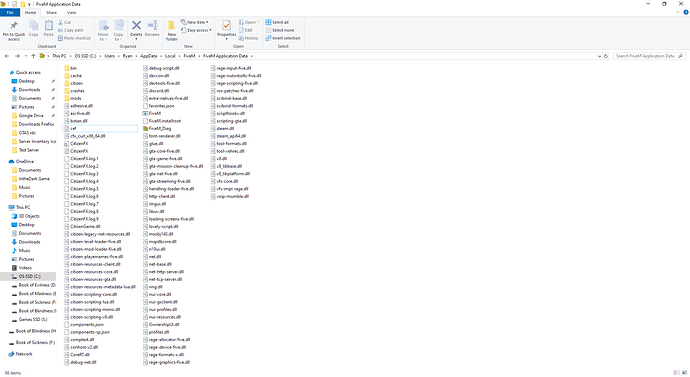
Task: Click the Up arrow navigation icon
Action: pos(33,56)
